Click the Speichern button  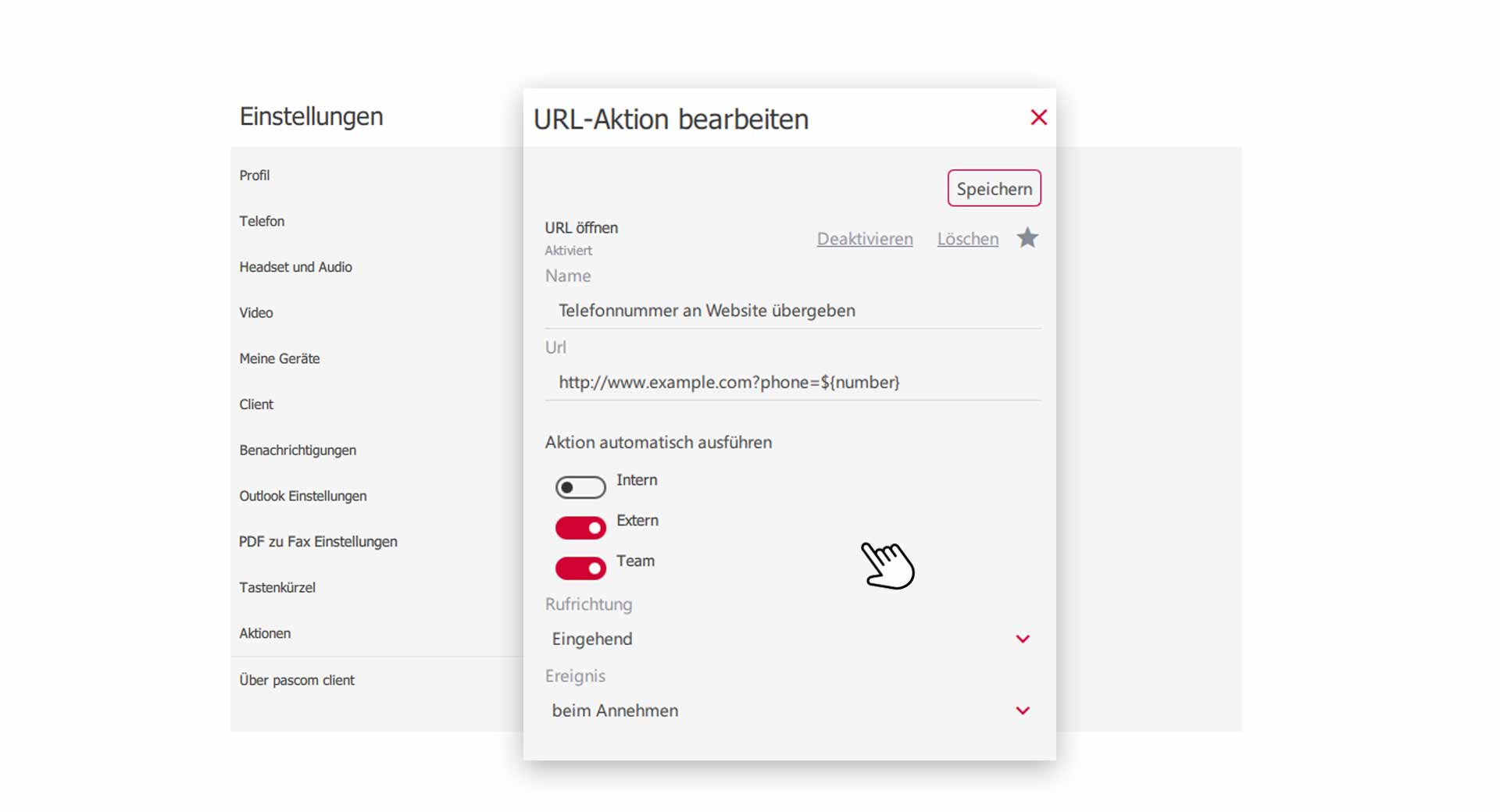[x=994, y=188]
